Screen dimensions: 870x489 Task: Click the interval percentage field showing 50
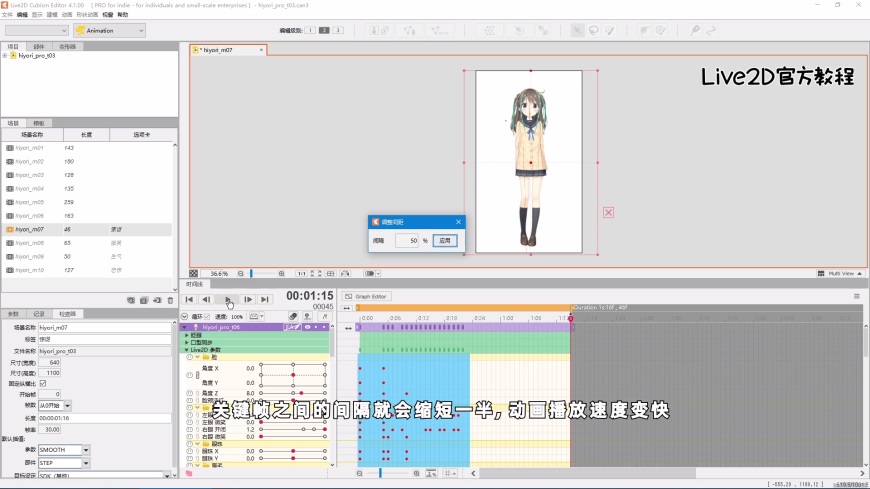(x=407, y=240)
